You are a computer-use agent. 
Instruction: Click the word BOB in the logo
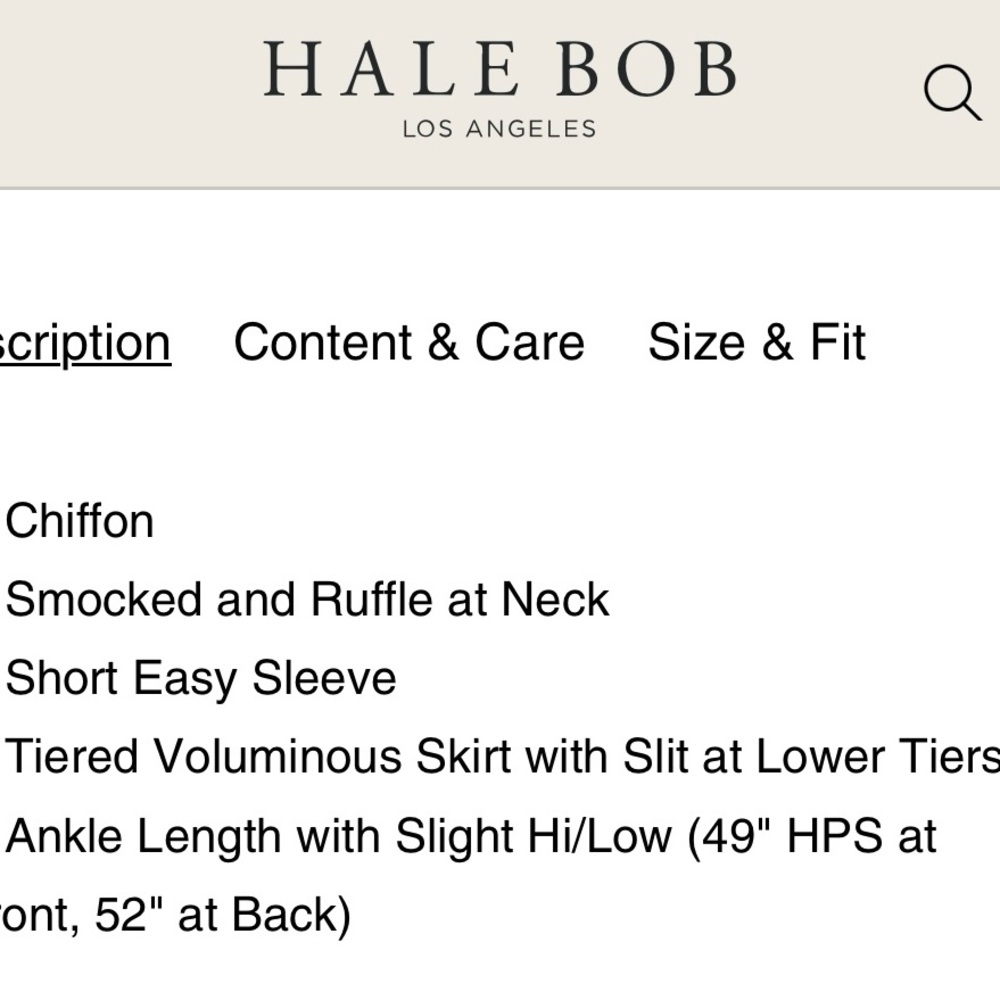point(646,71)
